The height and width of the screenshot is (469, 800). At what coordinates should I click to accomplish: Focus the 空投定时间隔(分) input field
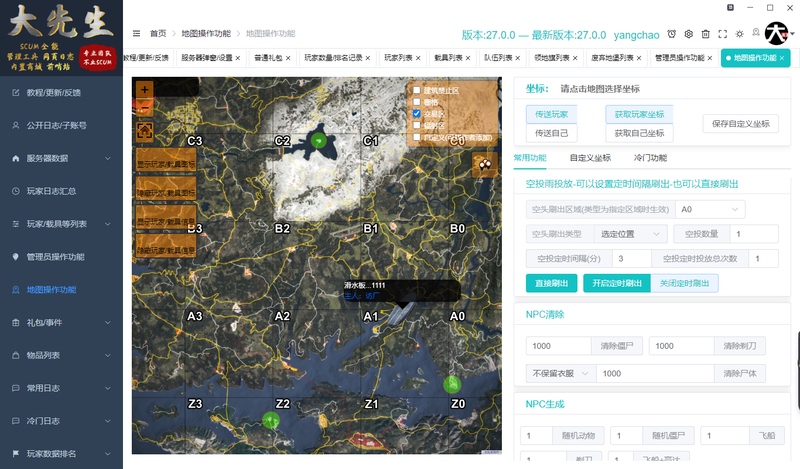tap(632, 259)
